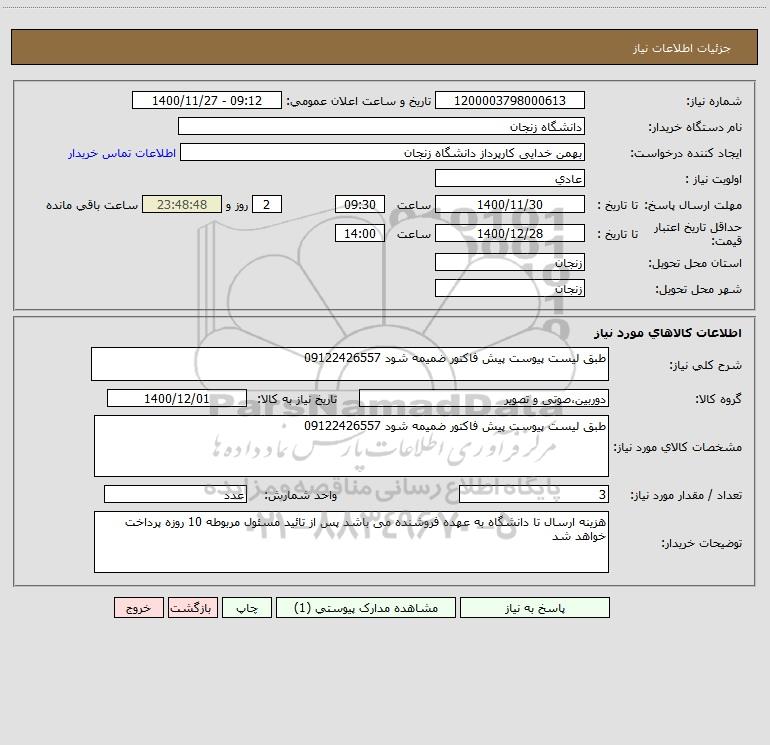Click the response deadline date 1400/11/30

click(510, 204)
